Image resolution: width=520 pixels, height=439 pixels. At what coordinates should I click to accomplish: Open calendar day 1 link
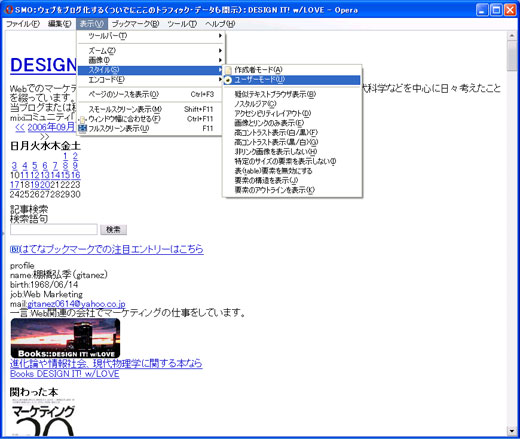(66, 156)
